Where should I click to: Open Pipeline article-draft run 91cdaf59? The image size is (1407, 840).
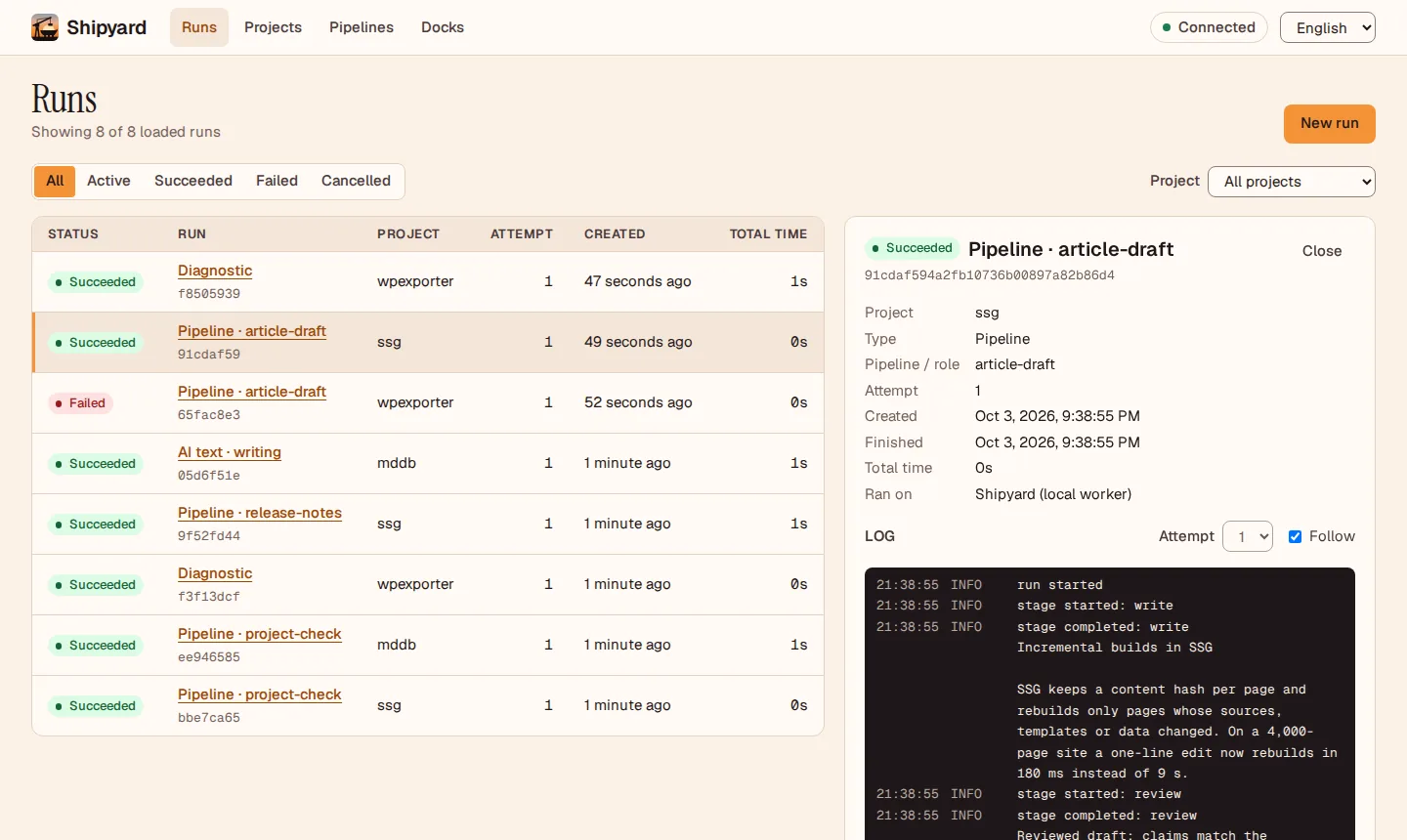click(252, 331)
